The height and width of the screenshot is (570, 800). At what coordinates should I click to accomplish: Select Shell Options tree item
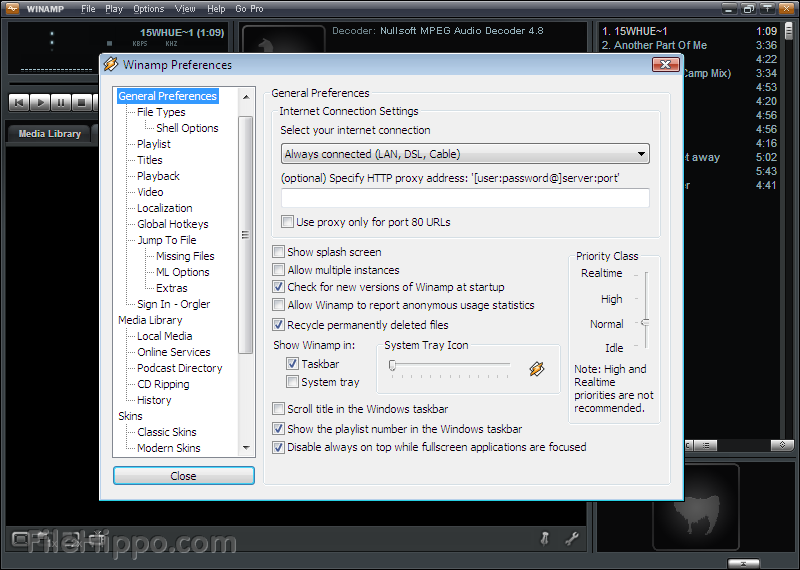click(x=187, y=128)
